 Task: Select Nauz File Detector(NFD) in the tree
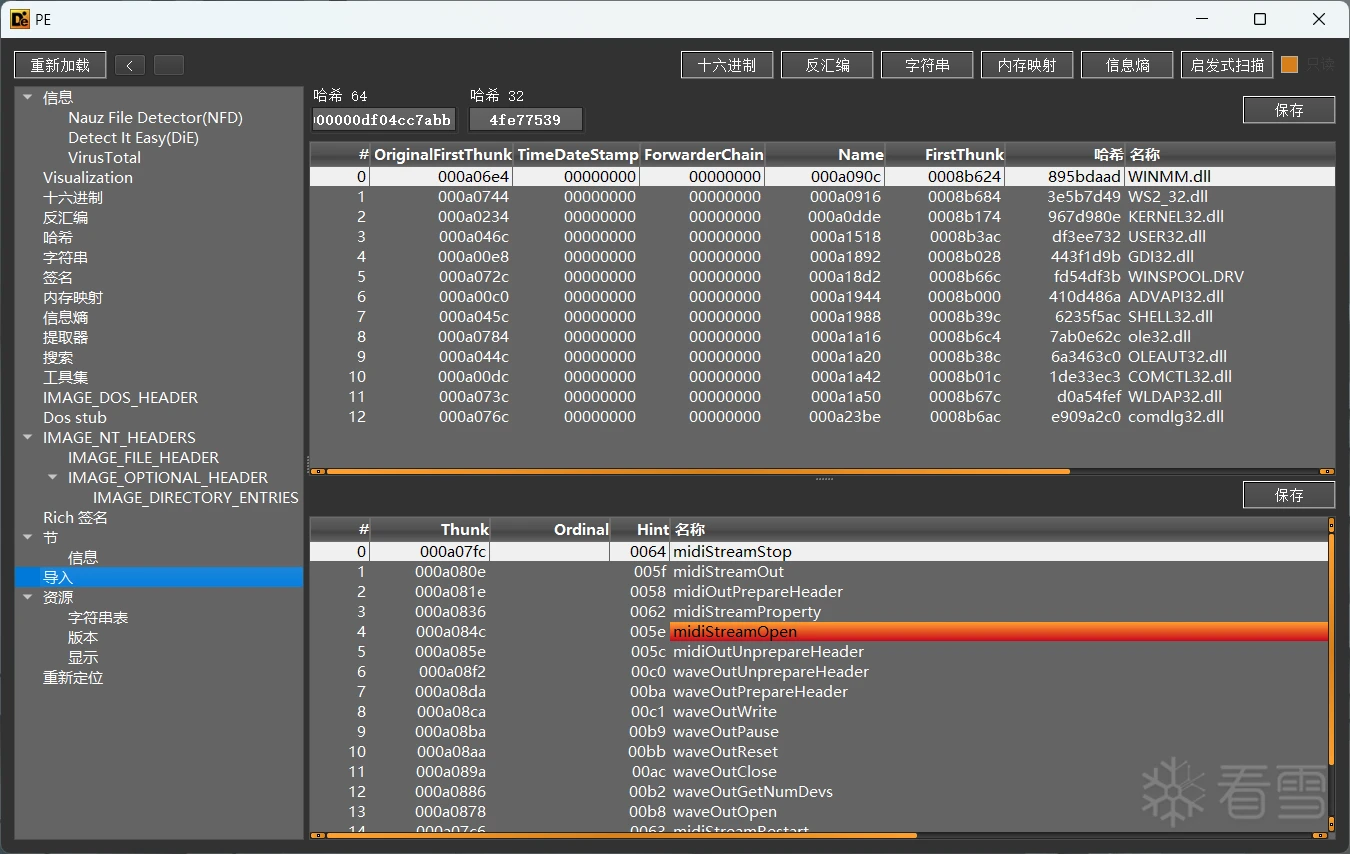tap(155, 117)
